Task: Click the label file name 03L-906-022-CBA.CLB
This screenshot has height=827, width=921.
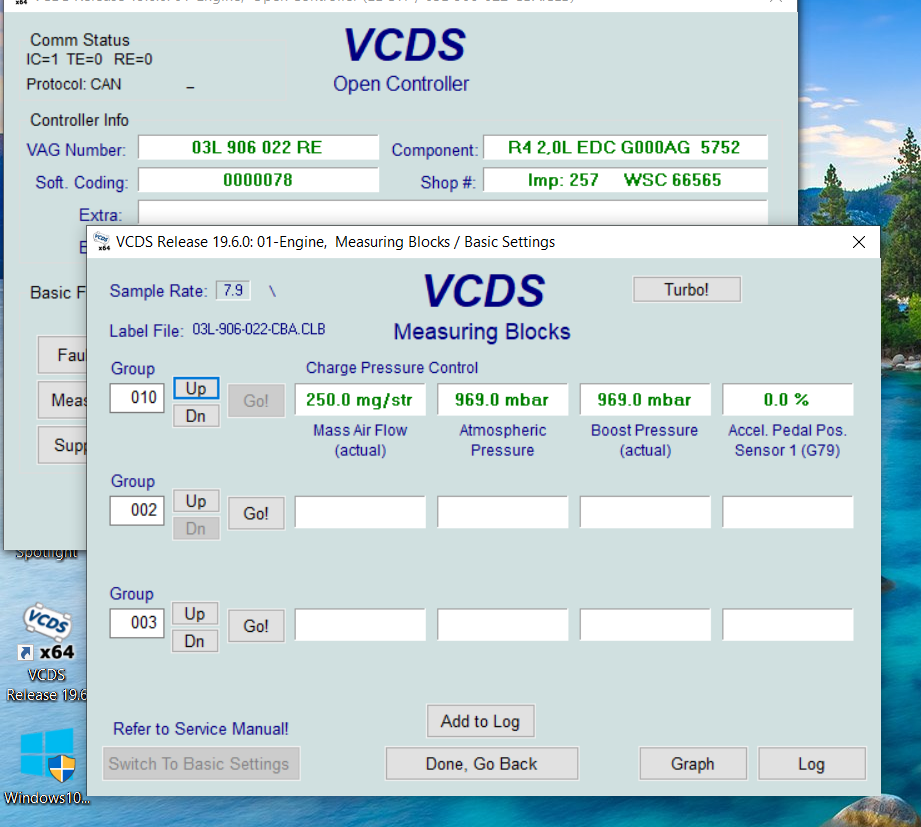Action: (259, 330)
